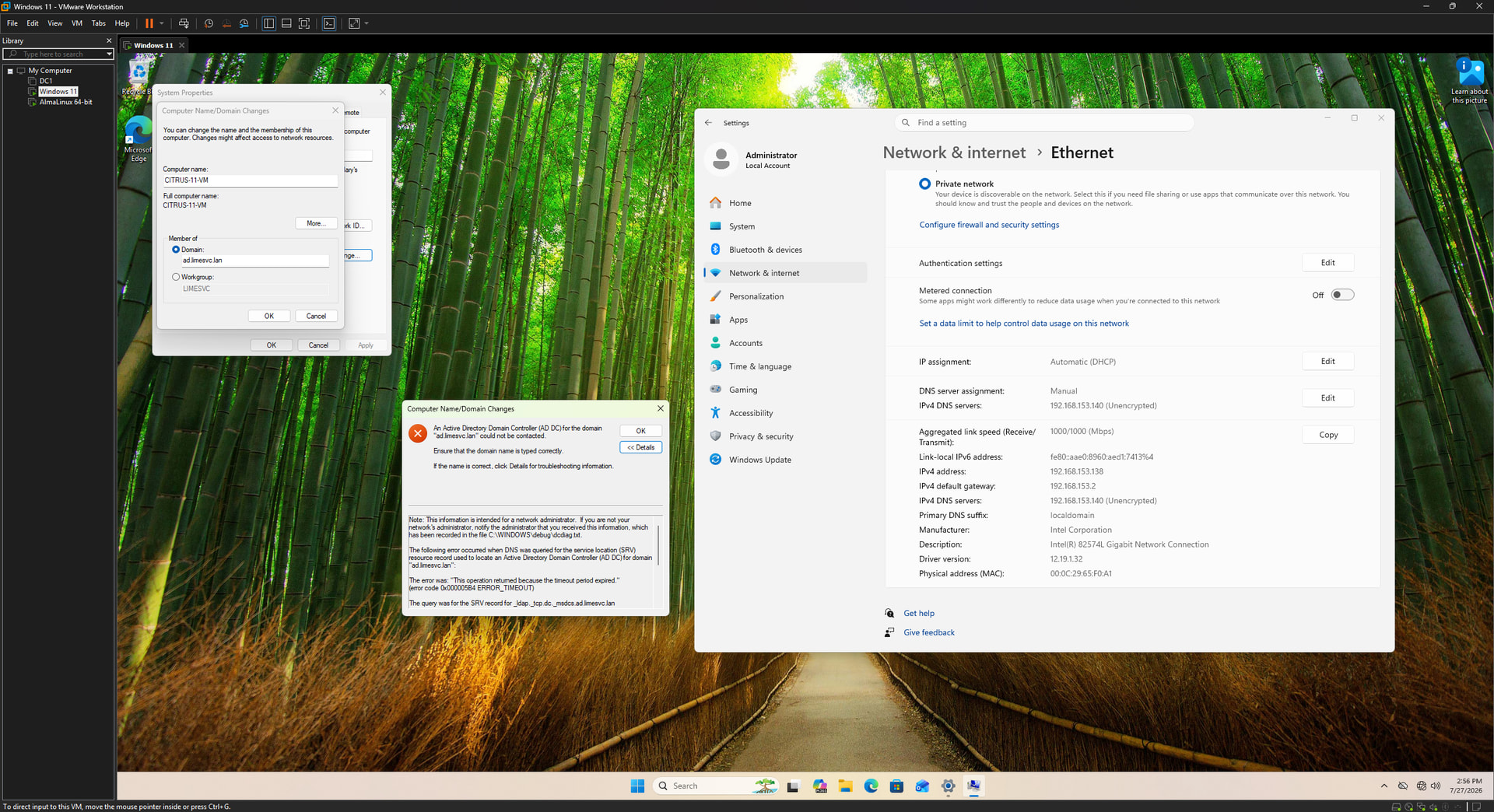Pause the virtual machine using the toolbar
Image resolution: width=1494 pixels, height=812 pixels.
(149, 23)
